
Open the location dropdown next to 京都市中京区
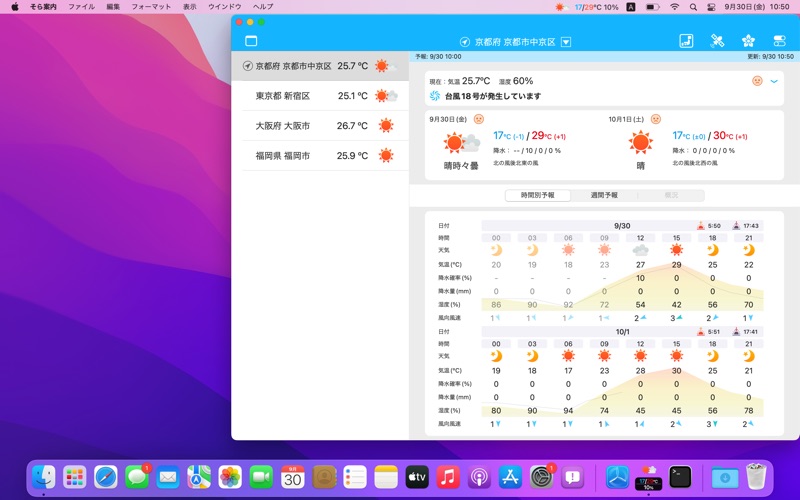(x=566, y=42)
